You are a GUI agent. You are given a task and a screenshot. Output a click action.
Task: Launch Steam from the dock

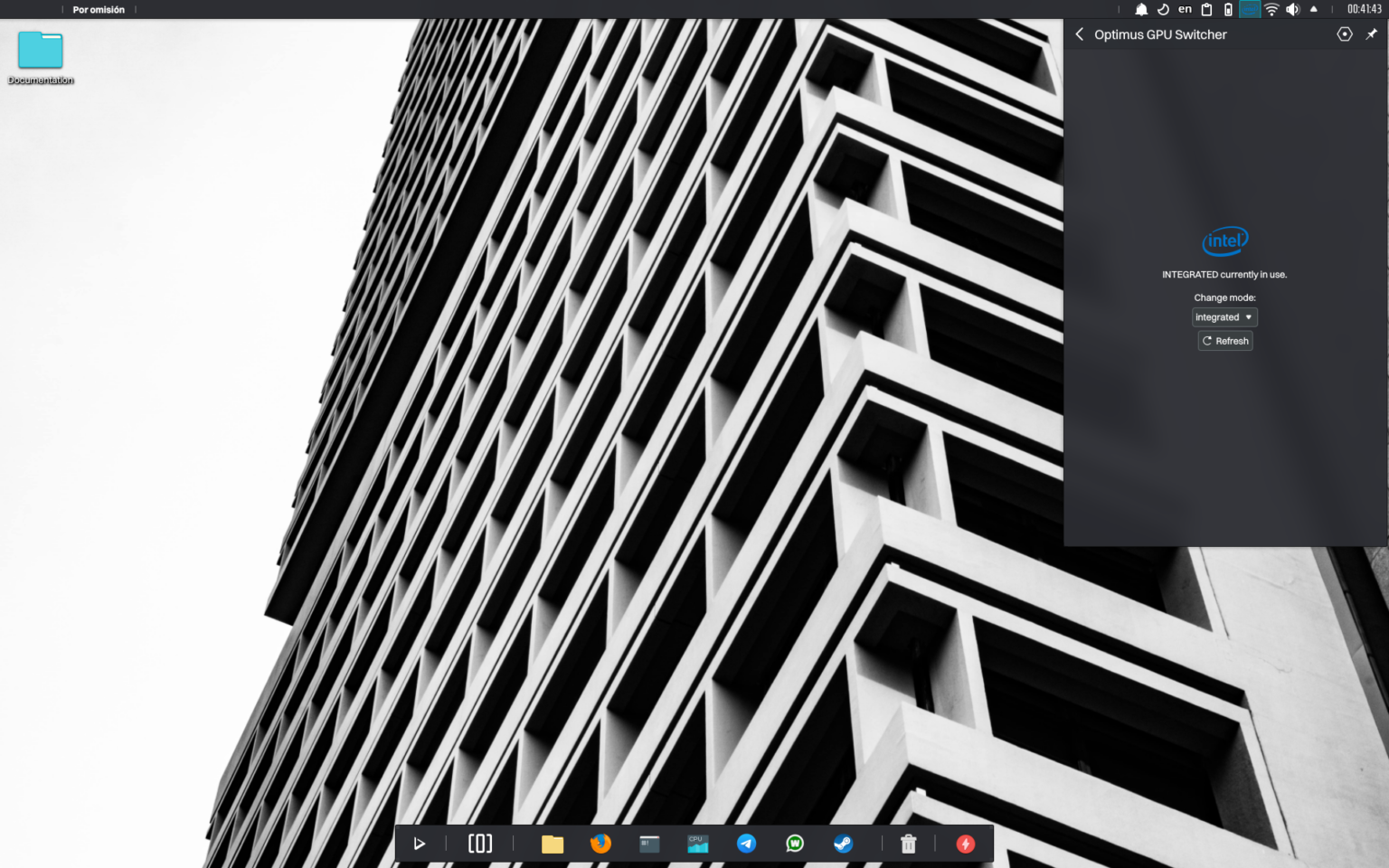click(x=843, y=844)
